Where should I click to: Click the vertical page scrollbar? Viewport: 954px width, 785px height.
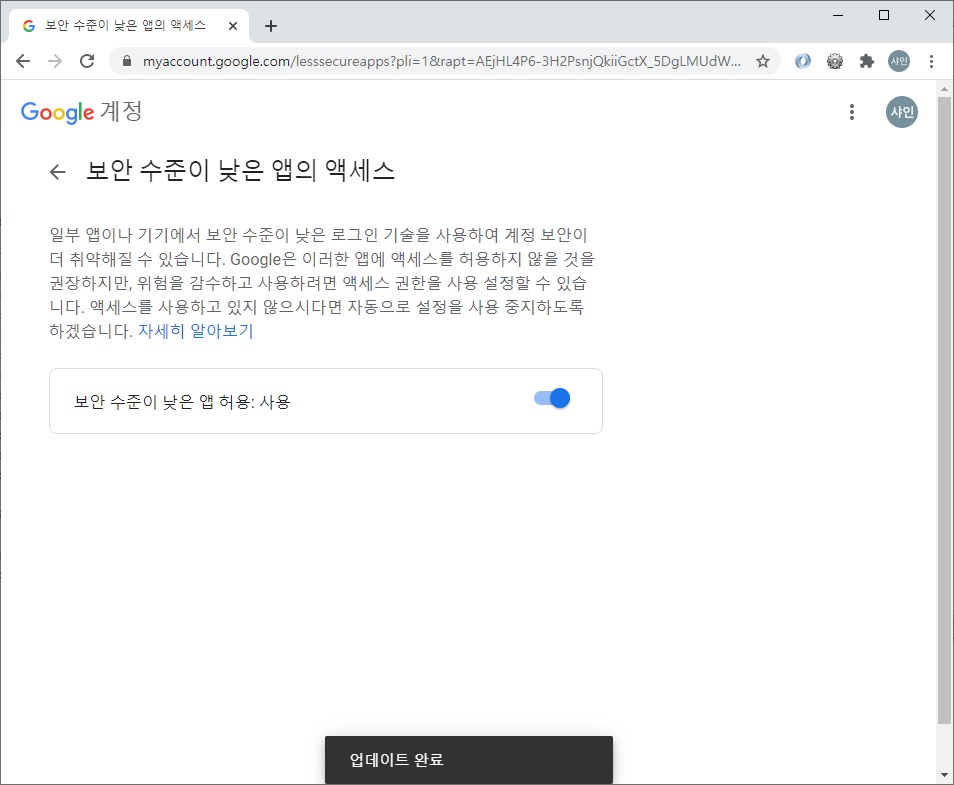(944, 410)
